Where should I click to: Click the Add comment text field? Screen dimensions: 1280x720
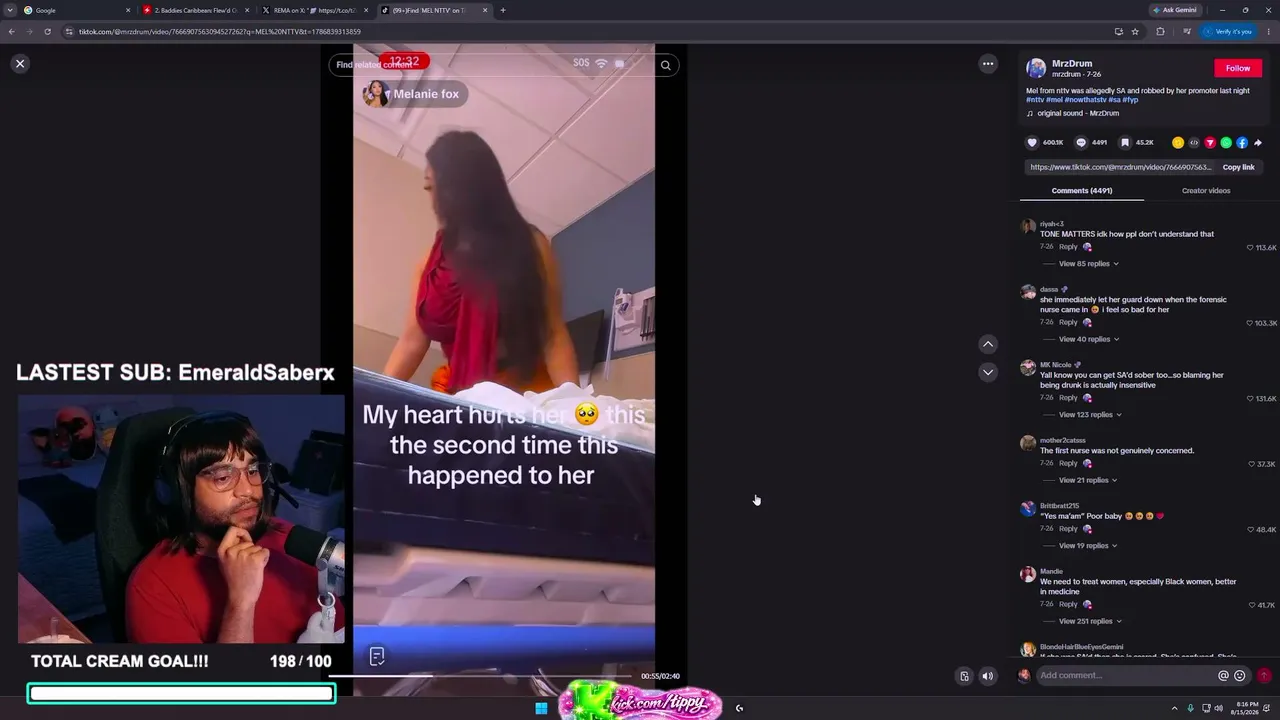(1125, 676)
